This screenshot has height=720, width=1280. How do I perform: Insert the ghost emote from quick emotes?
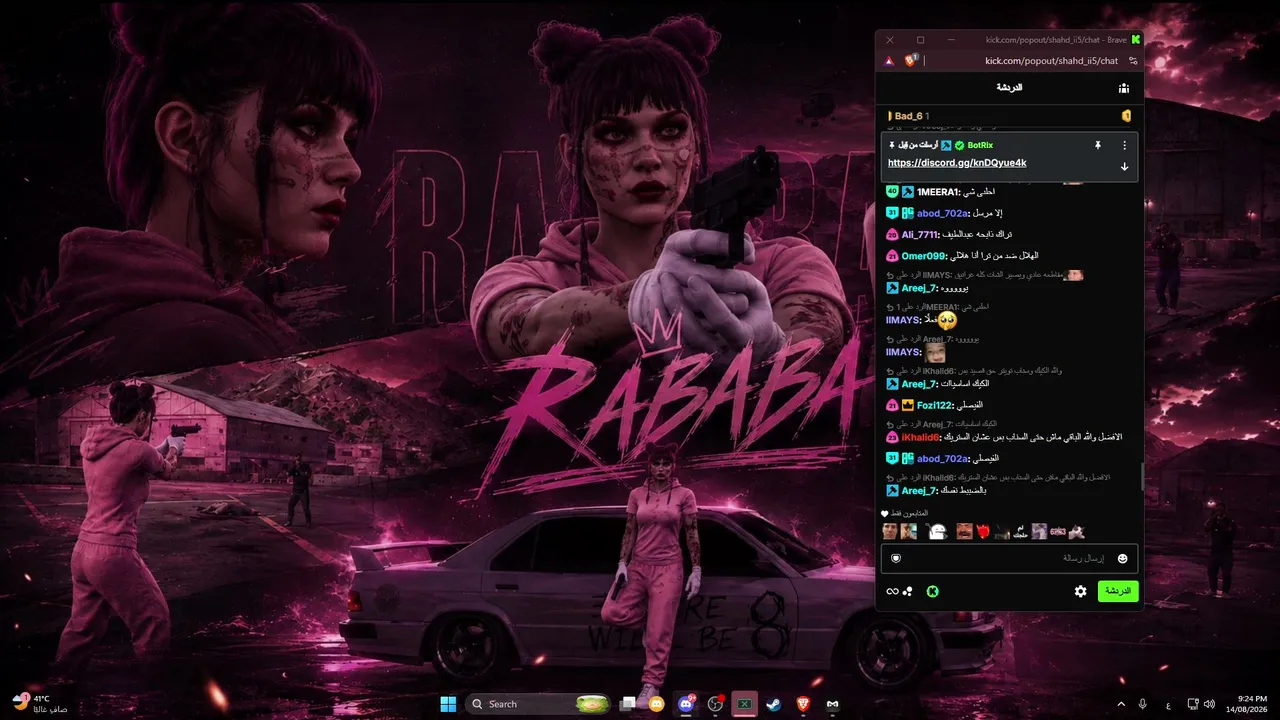pyautogui.click(x=937, y=532)
